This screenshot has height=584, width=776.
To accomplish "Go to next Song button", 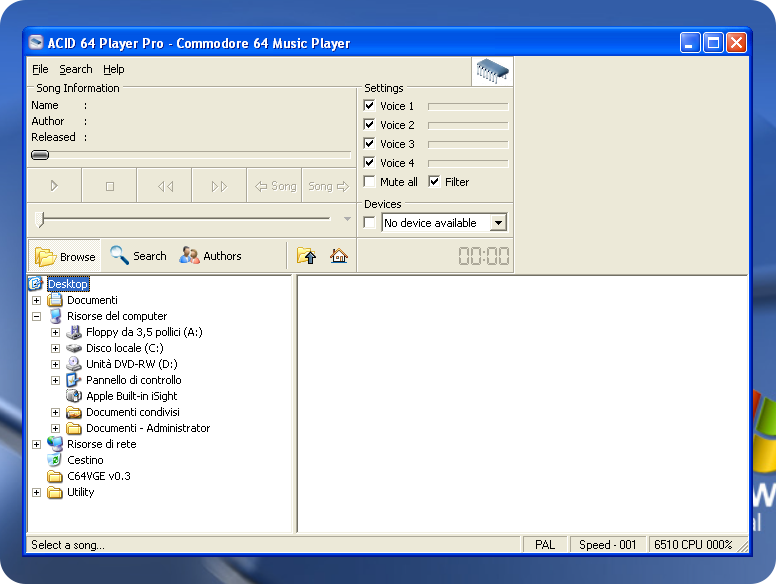I will tap(329, 186).
